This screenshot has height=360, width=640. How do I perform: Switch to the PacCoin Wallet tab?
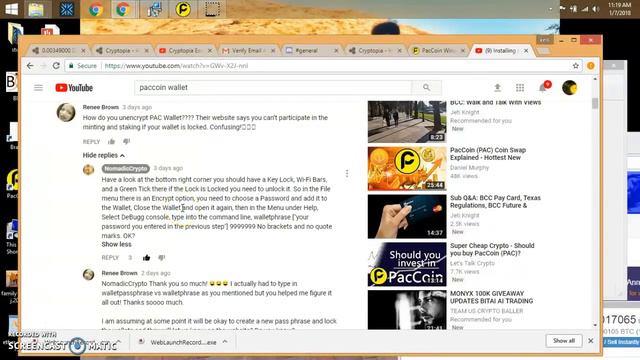tap(438, 51)
